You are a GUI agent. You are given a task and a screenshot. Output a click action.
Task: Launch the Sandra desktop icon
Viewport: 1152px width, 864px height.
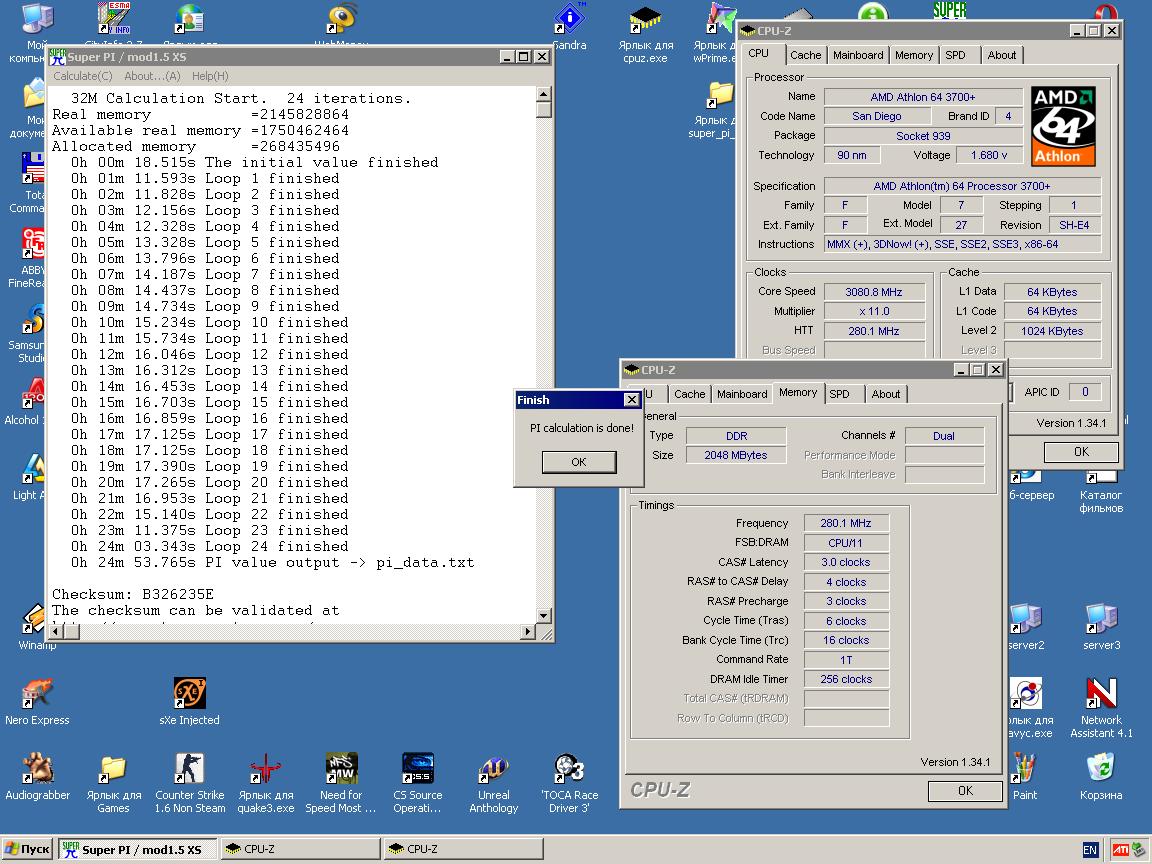[569, 28]
